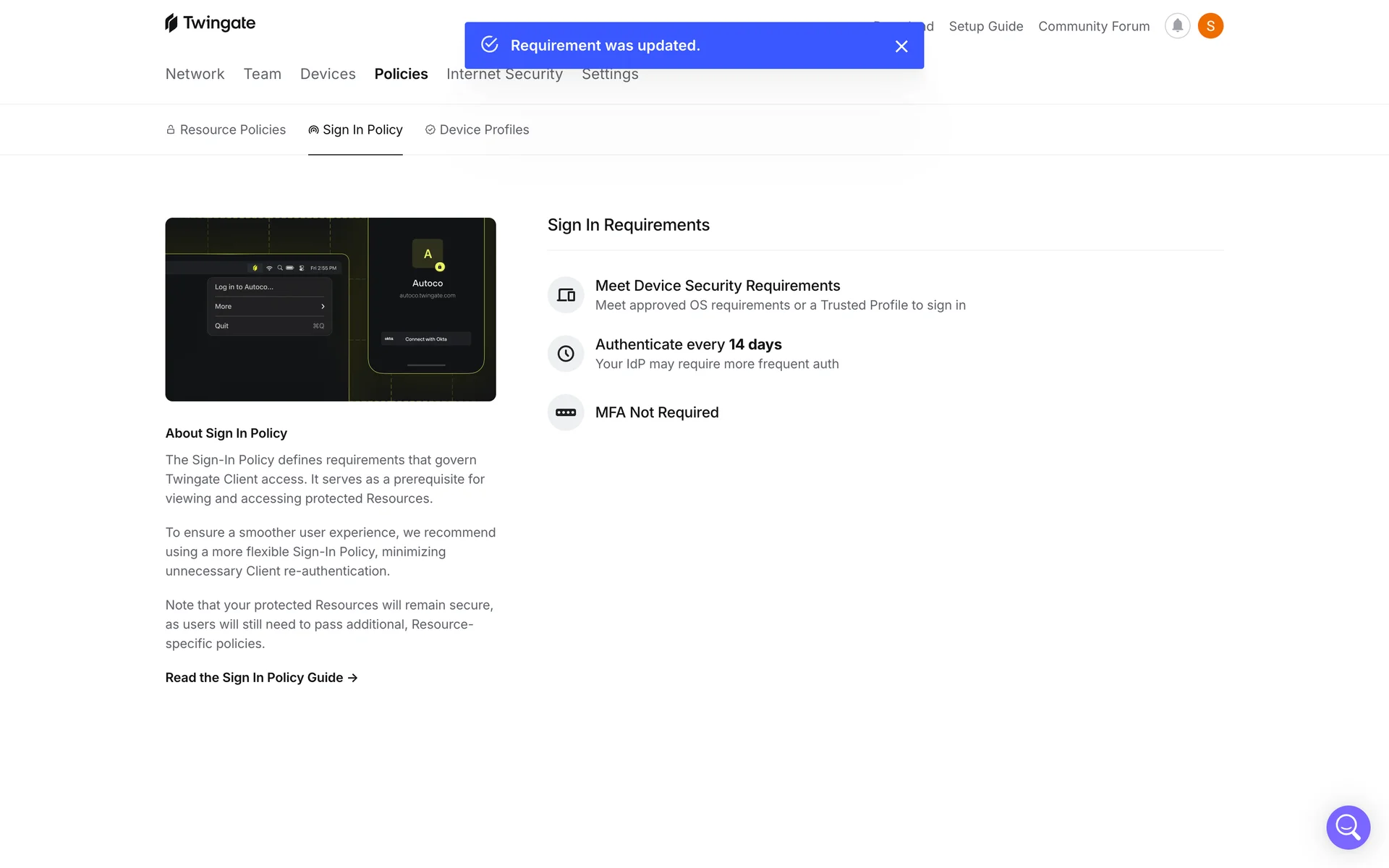This screenshot has width=1389, height=868.
Task: Open the user avatar menu
Action: [x=1210, y=26]
